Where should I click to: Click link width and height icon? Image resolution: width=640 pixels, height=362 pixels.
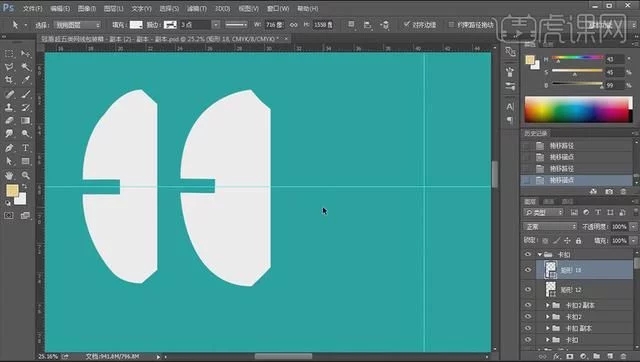tap(293, 25)
